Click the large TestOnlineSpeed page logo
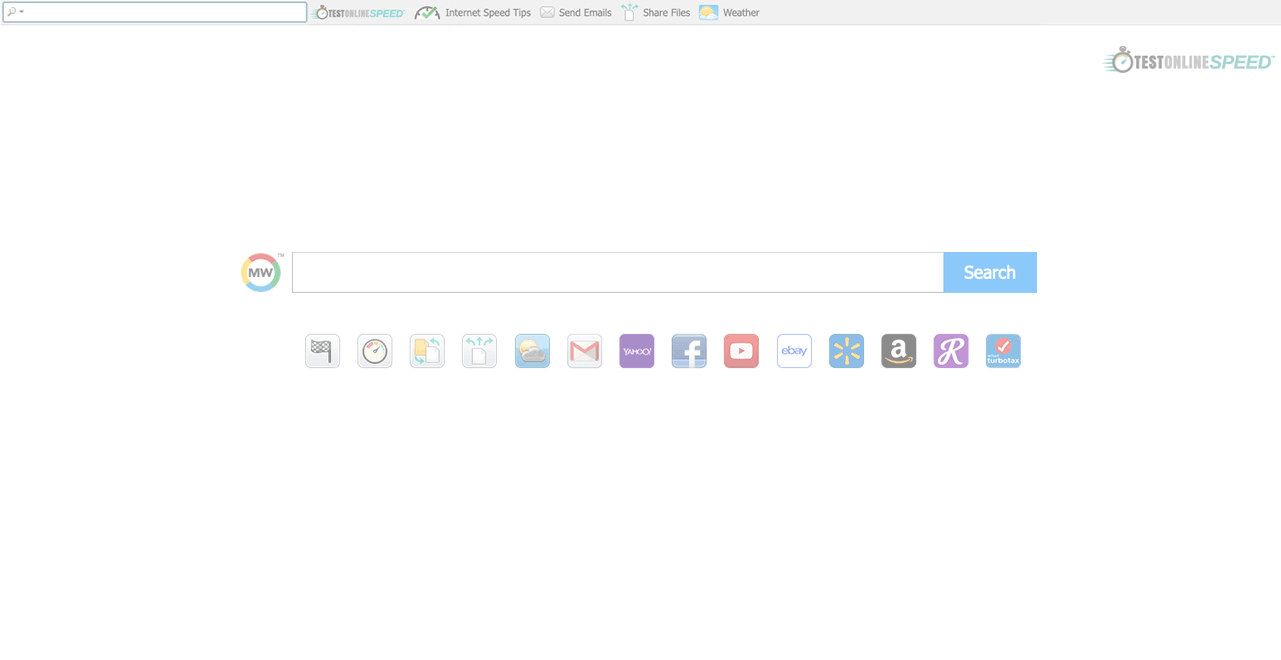 click(x=1189, y=61)
